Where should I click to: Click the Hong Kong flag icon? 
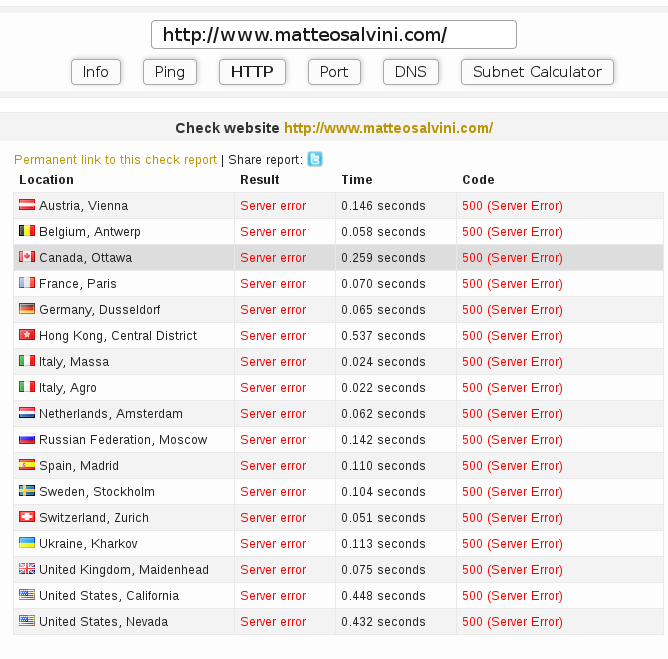27,335
